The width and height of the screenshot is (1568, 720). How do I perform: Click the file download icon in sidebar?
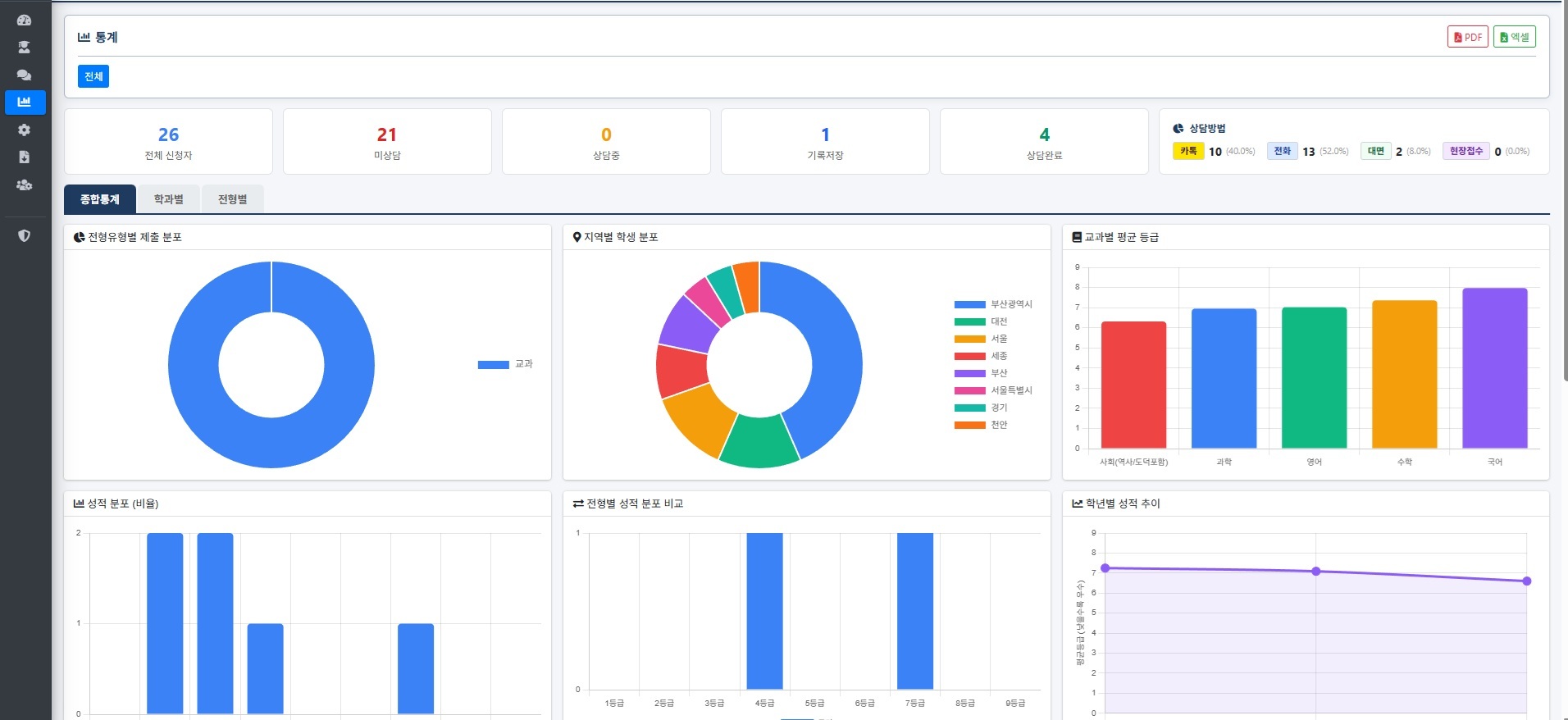[x=24, y=157]
